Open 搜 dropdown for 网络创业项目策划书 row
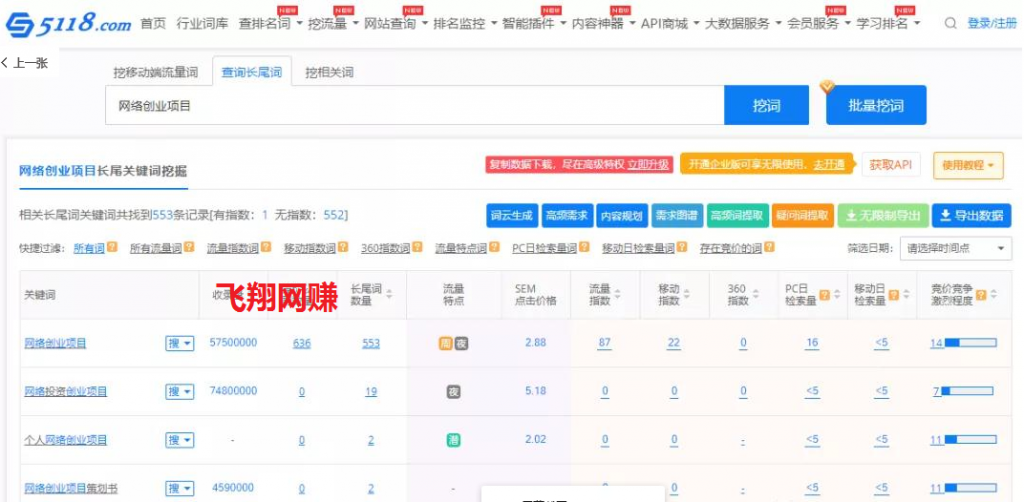This screenshot has width=1024, height=502. point(179,488)
